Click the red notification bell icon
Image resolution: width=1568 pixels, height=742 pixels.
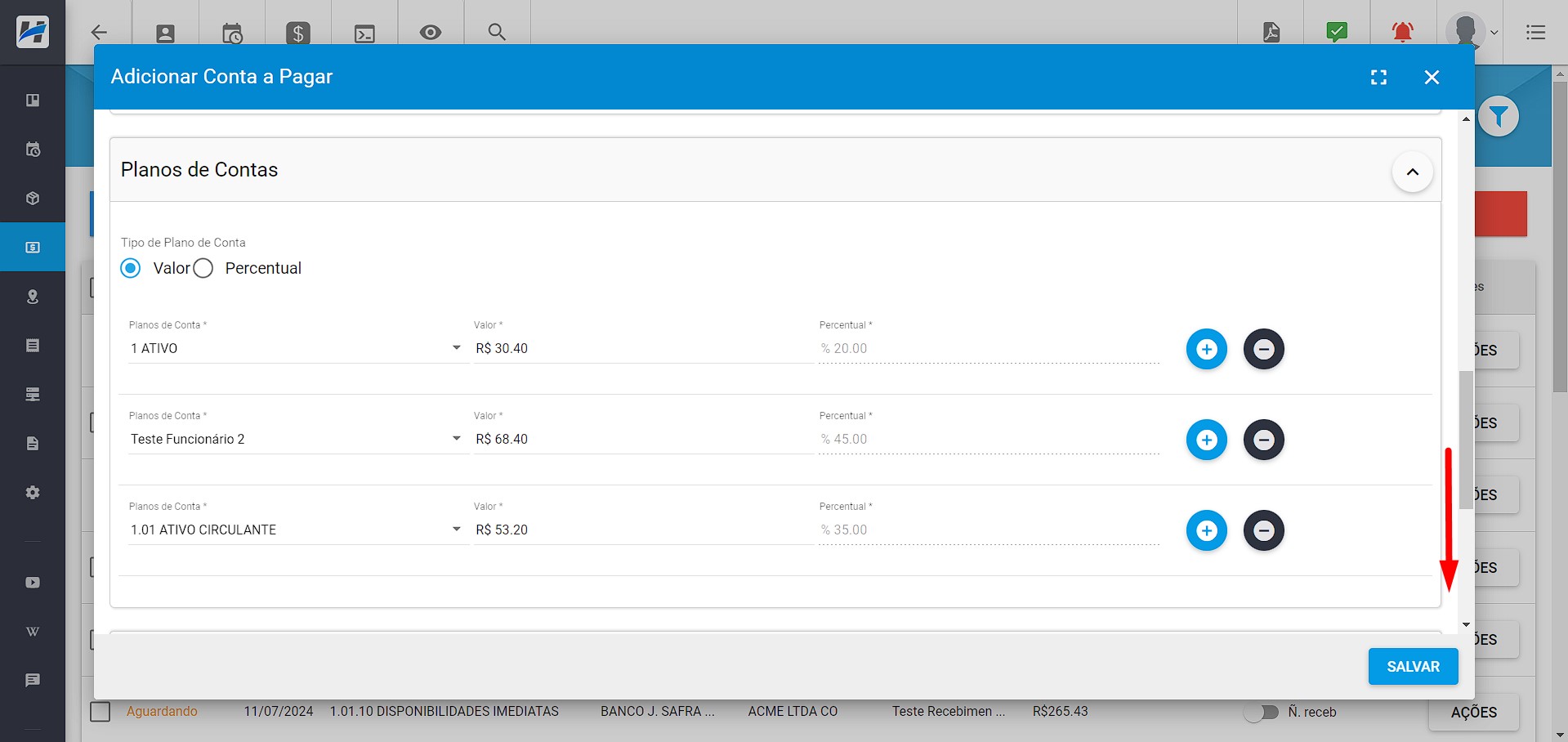1402,33
